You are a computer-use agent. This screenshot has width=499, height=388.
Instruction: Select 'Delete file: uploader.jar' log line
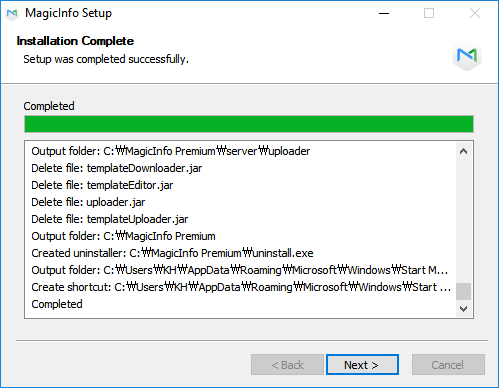click(88, 202)
